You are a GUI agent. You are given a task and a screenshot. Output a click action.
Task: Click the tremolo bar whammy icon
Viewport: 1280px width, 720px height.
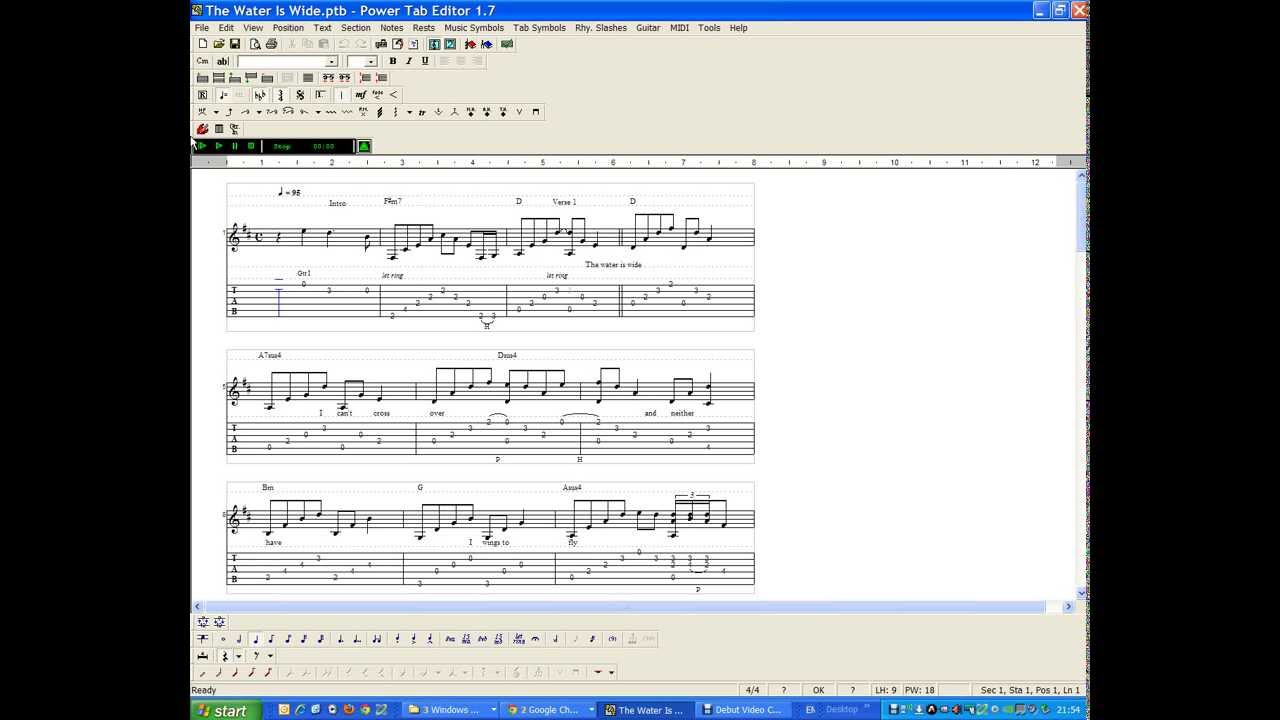[438, 112]
